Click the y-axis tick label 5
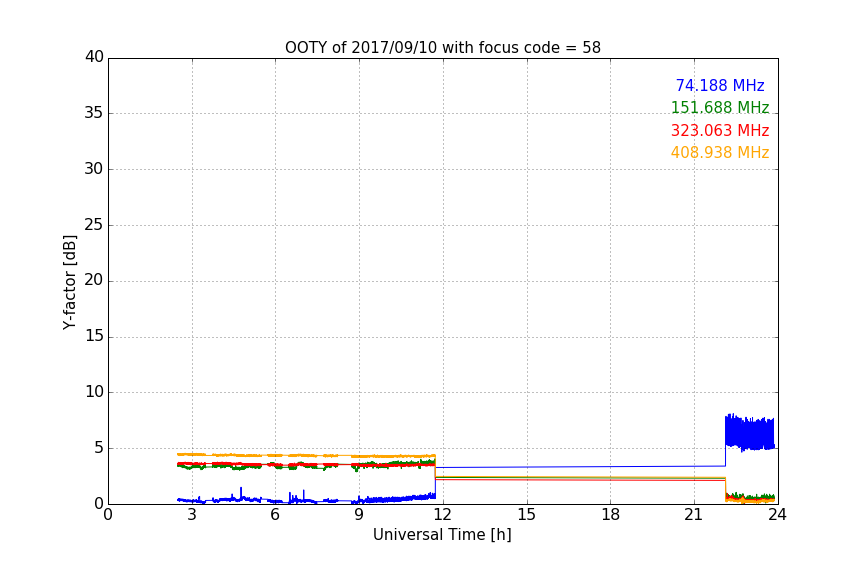This screenshot has height=576, width=864. (99, 448)
